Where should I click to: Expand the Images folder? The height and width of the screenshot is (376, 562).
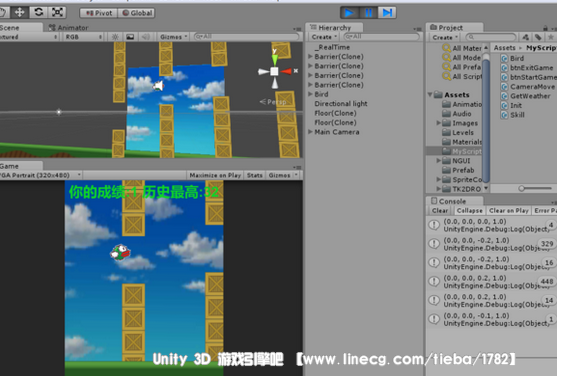click(438, 123)
